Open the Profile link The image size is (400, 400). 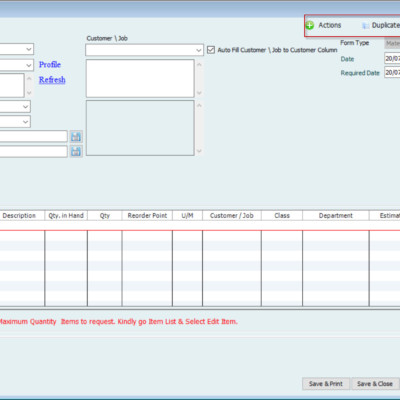coord(50,64)
